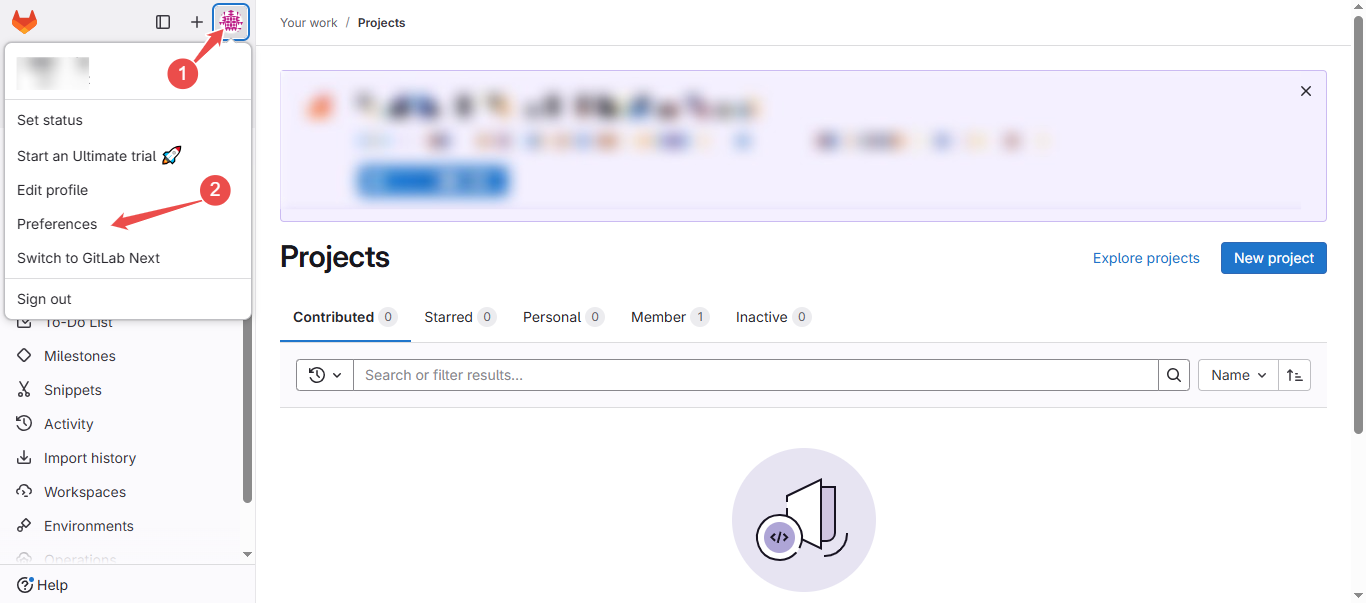
Task: Click the GitLab logo
Action: tap(24, 21)
